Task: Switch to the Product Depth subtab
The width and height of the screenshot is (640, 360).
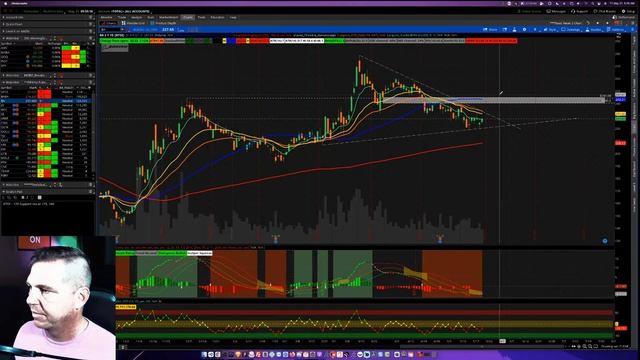Action: pos(163,23)
